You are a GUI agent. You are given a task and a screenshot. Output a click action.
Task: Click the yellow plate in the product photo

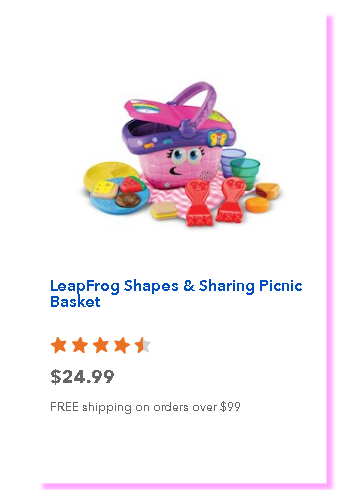(107, 174)
